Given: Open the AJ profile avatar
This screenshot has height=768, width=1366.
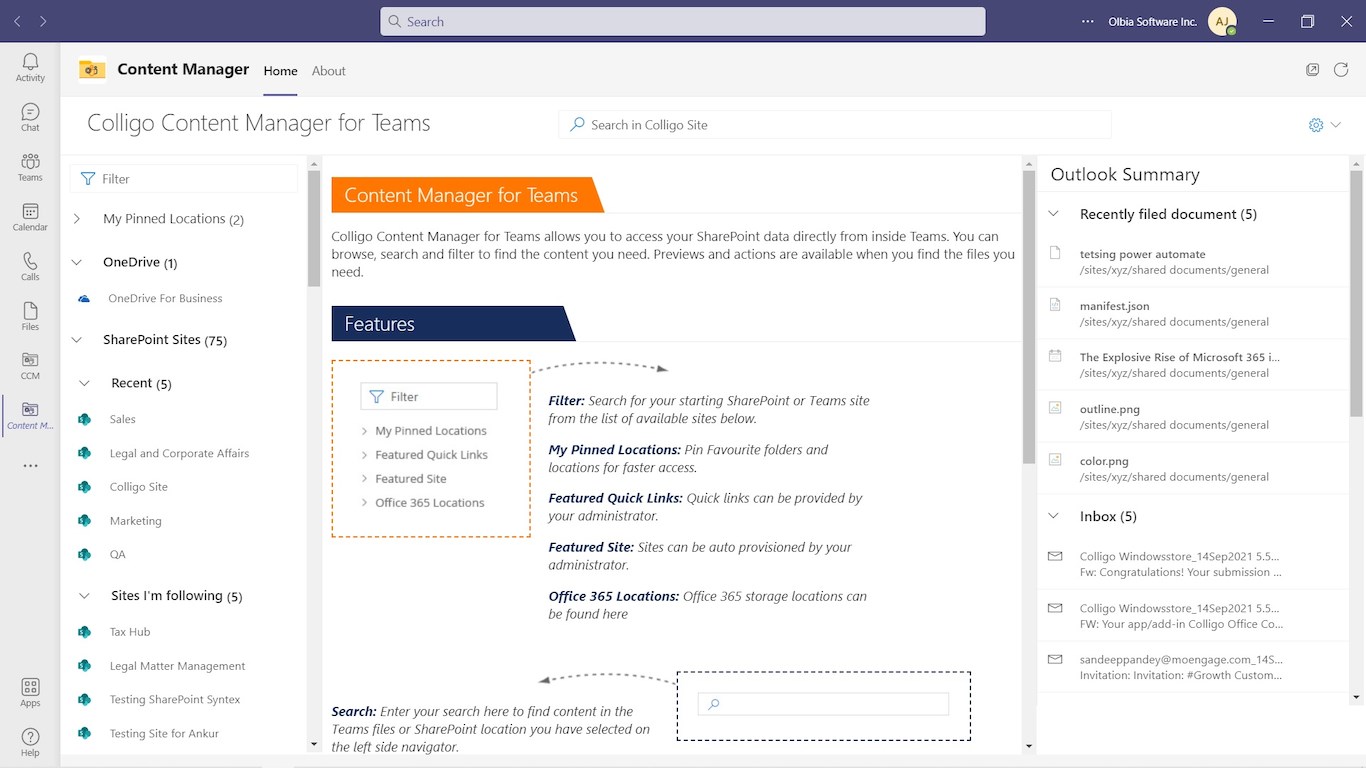Looking at the screenshot, I should click(x=1222, y=21).
